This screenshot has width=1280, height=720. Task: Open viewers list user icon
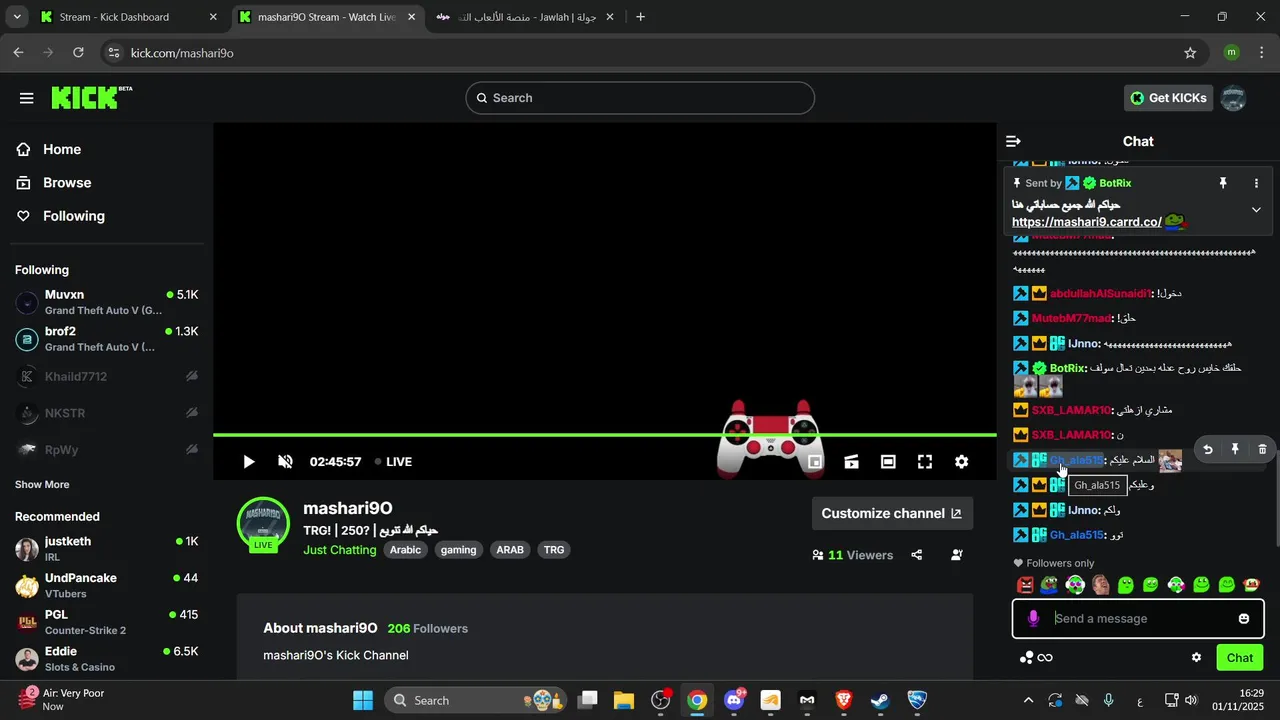tap(956, 555)
